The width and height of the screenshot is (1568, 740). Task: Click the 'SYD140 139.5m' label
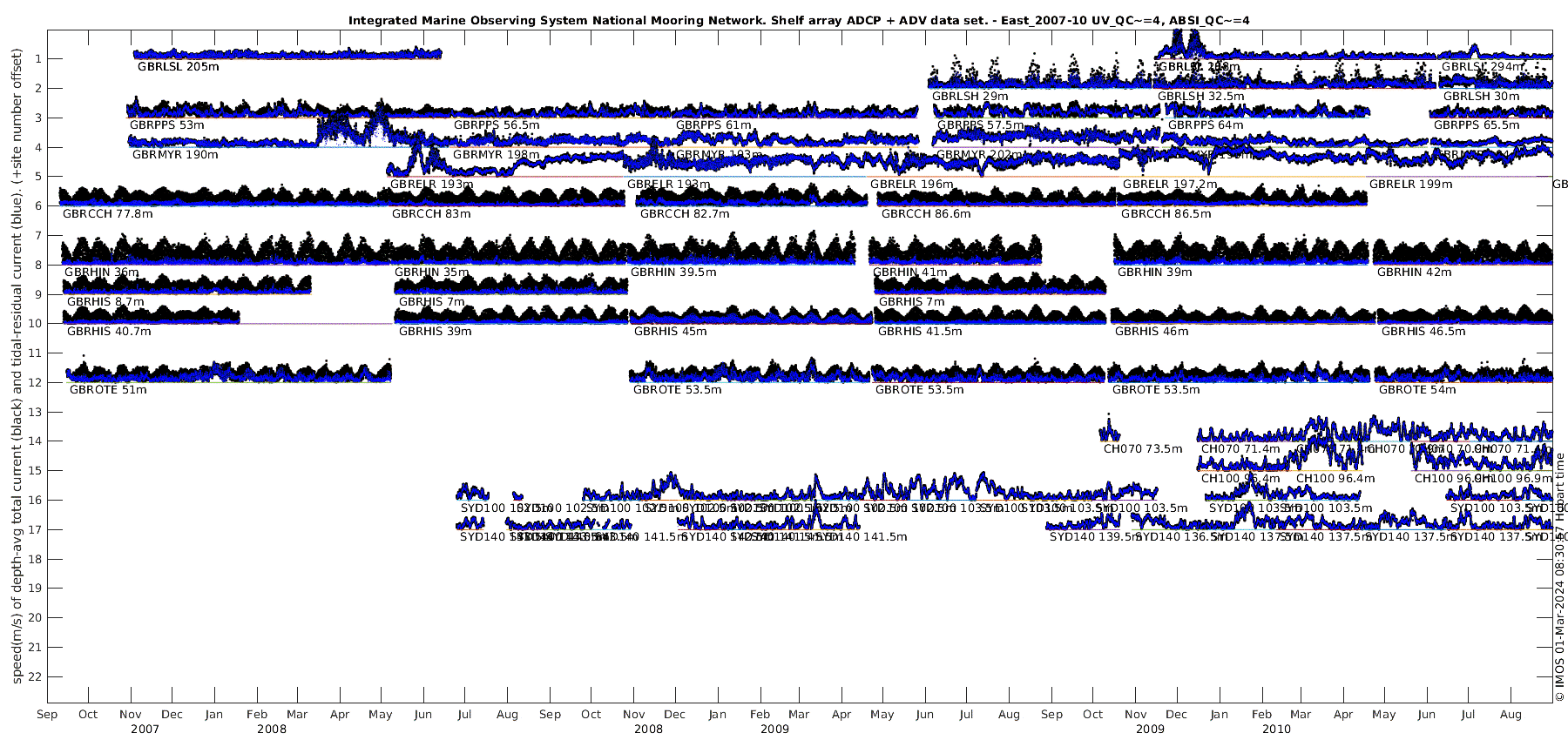pyautogui.click(x=1095, y=537)
